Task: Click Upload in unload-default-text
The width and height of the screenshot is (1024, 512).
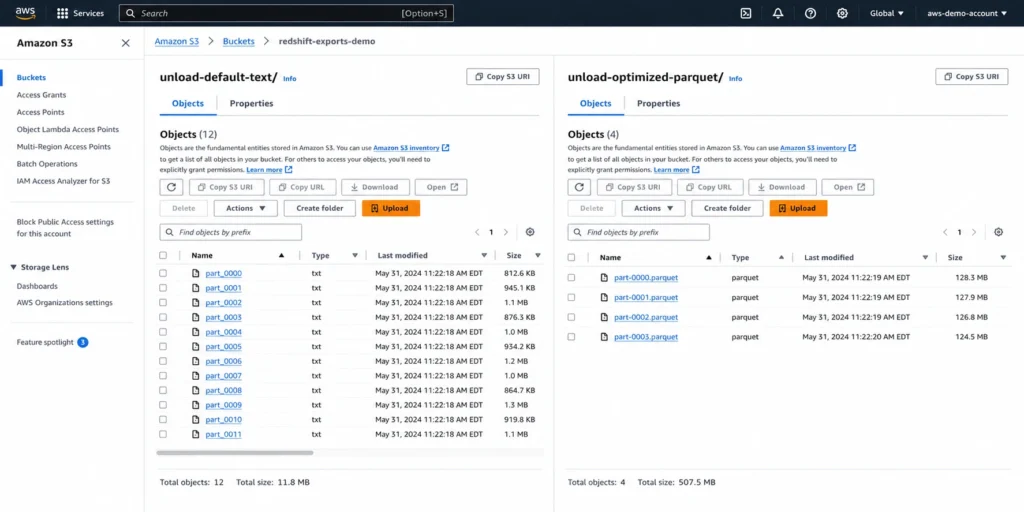Action: click(391, 208)
